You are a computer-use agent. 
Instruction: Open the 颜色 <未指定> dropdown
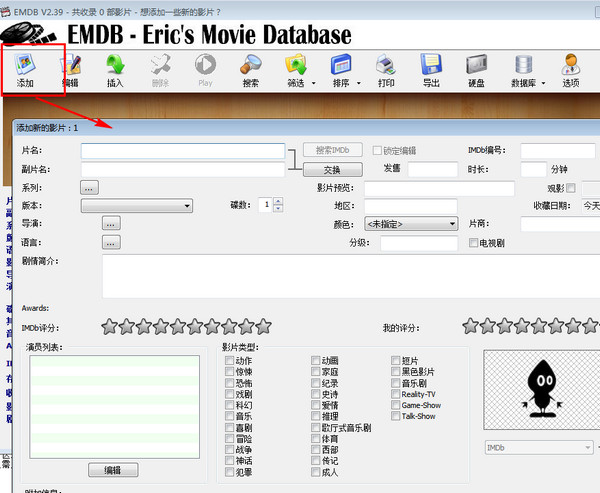(411, 224)
